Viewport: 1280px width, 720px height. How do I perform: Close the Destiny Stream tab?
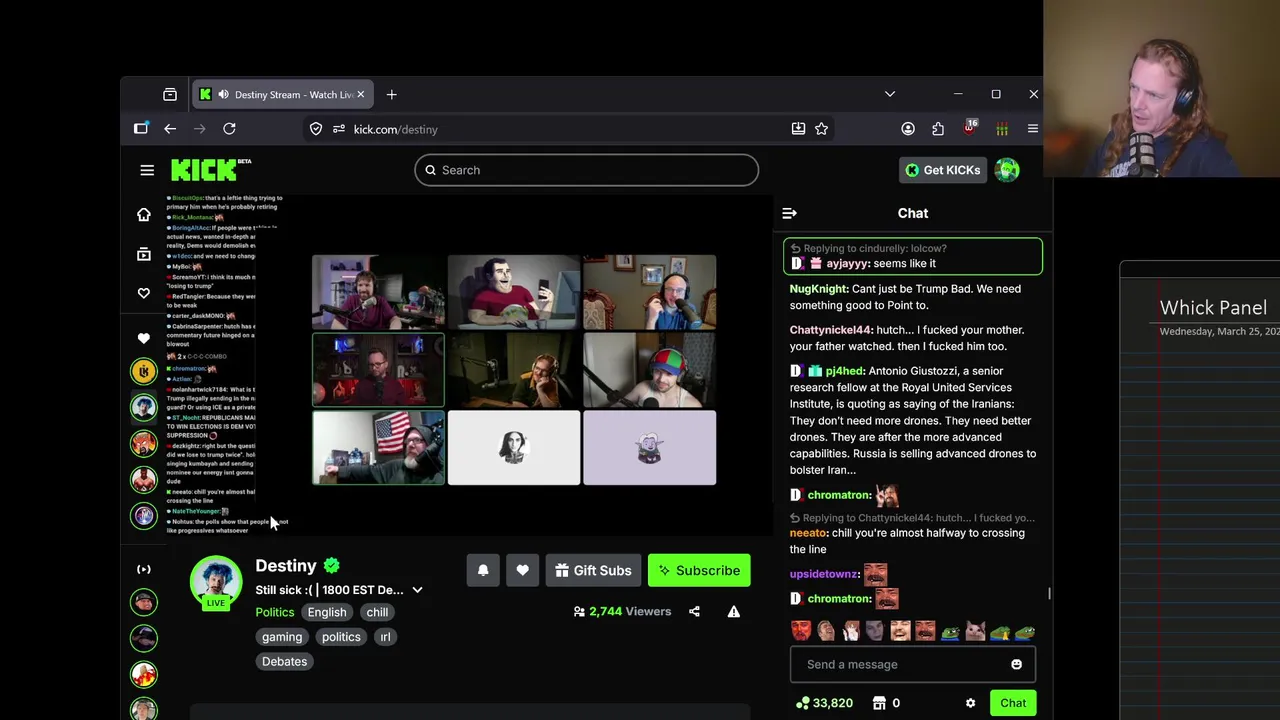360,95
